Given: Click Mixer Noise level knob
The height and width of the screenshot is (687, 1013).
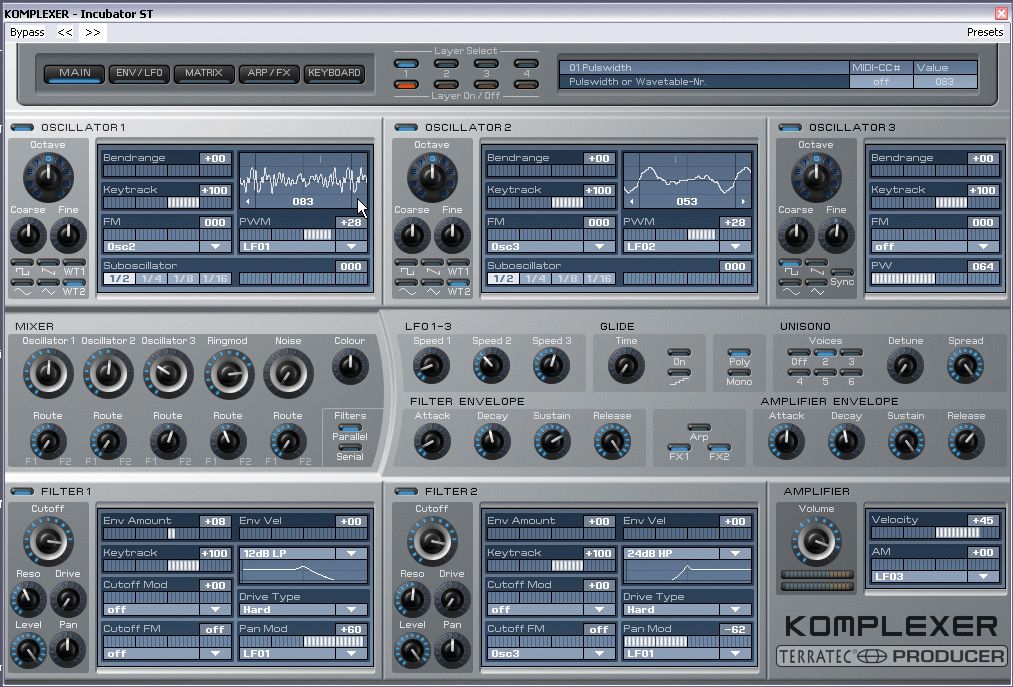Looking at the screenshot, I should [x=288, y=374].
